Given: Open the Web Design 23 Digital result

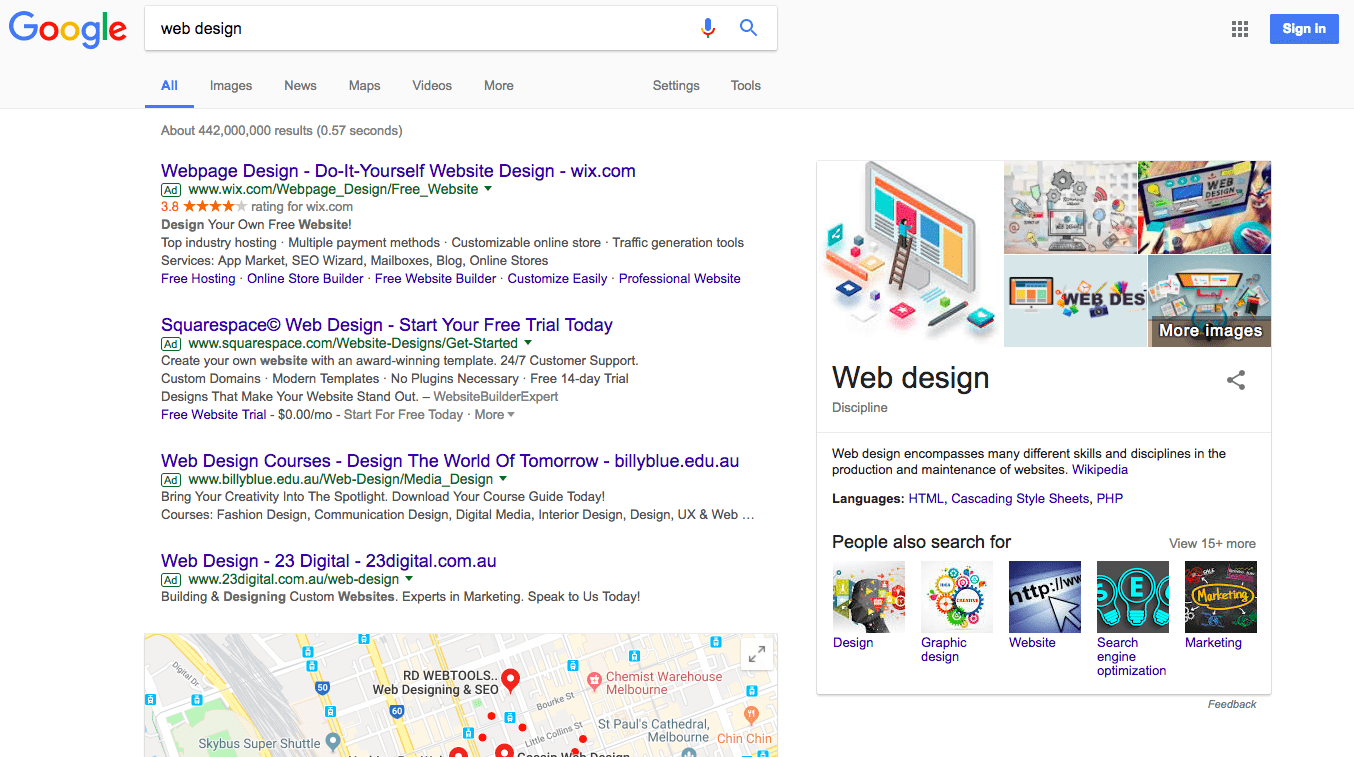Looking at the screenshot, I should [329, 561].
